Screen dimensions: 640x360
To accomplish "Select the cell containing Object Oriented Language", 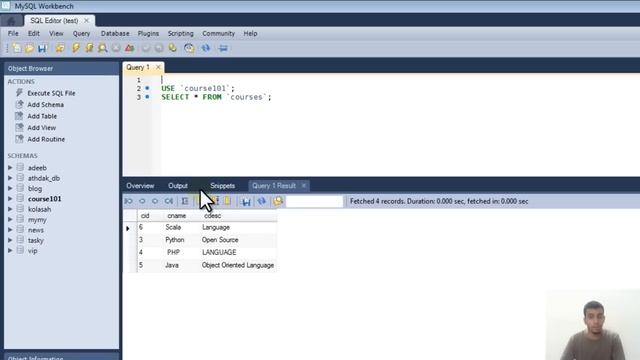I will click(238, 265).
